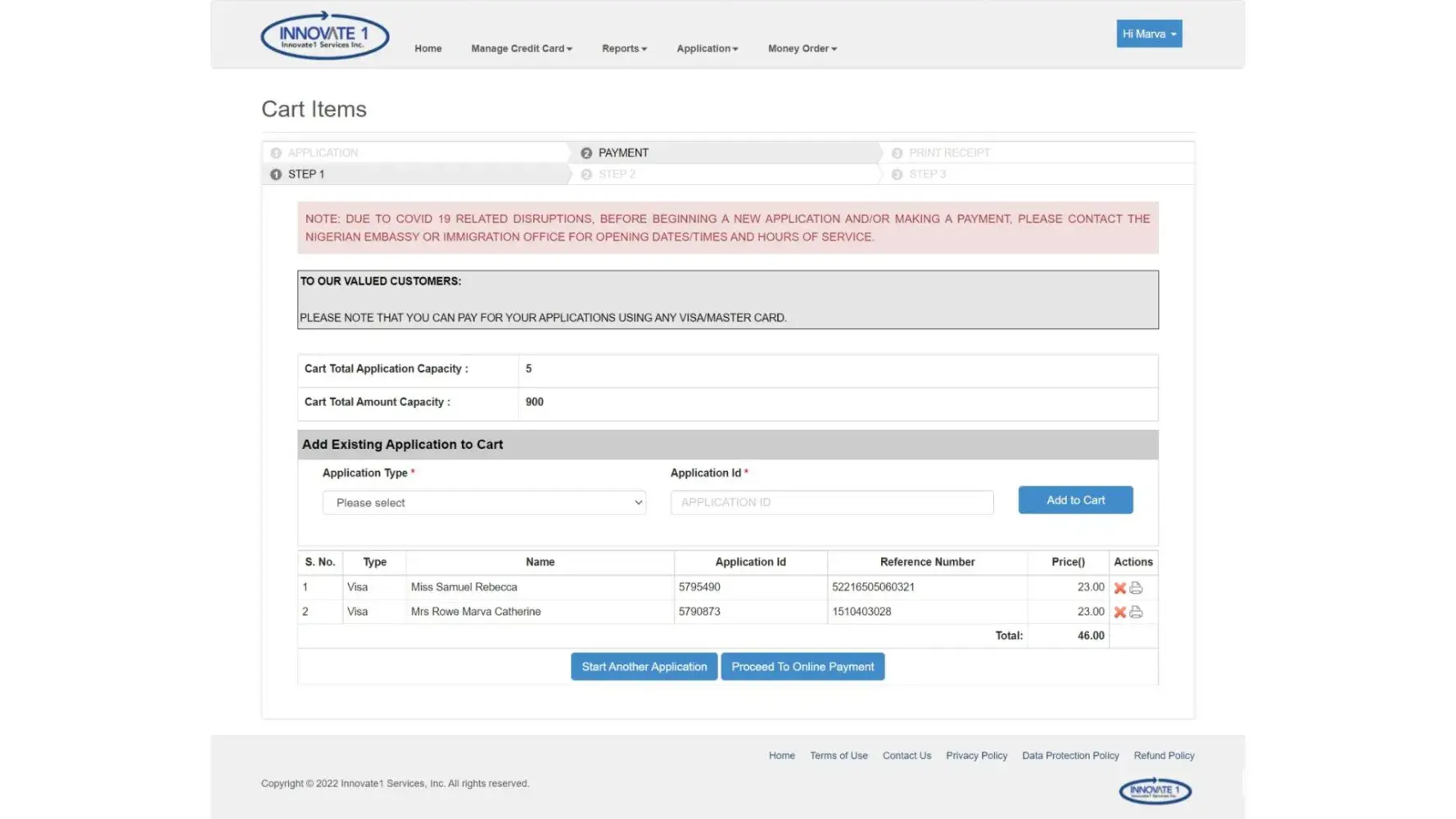Open the Application navigation menu
This screenshot has height=819, width=1456.
click(x=707, y=48)
